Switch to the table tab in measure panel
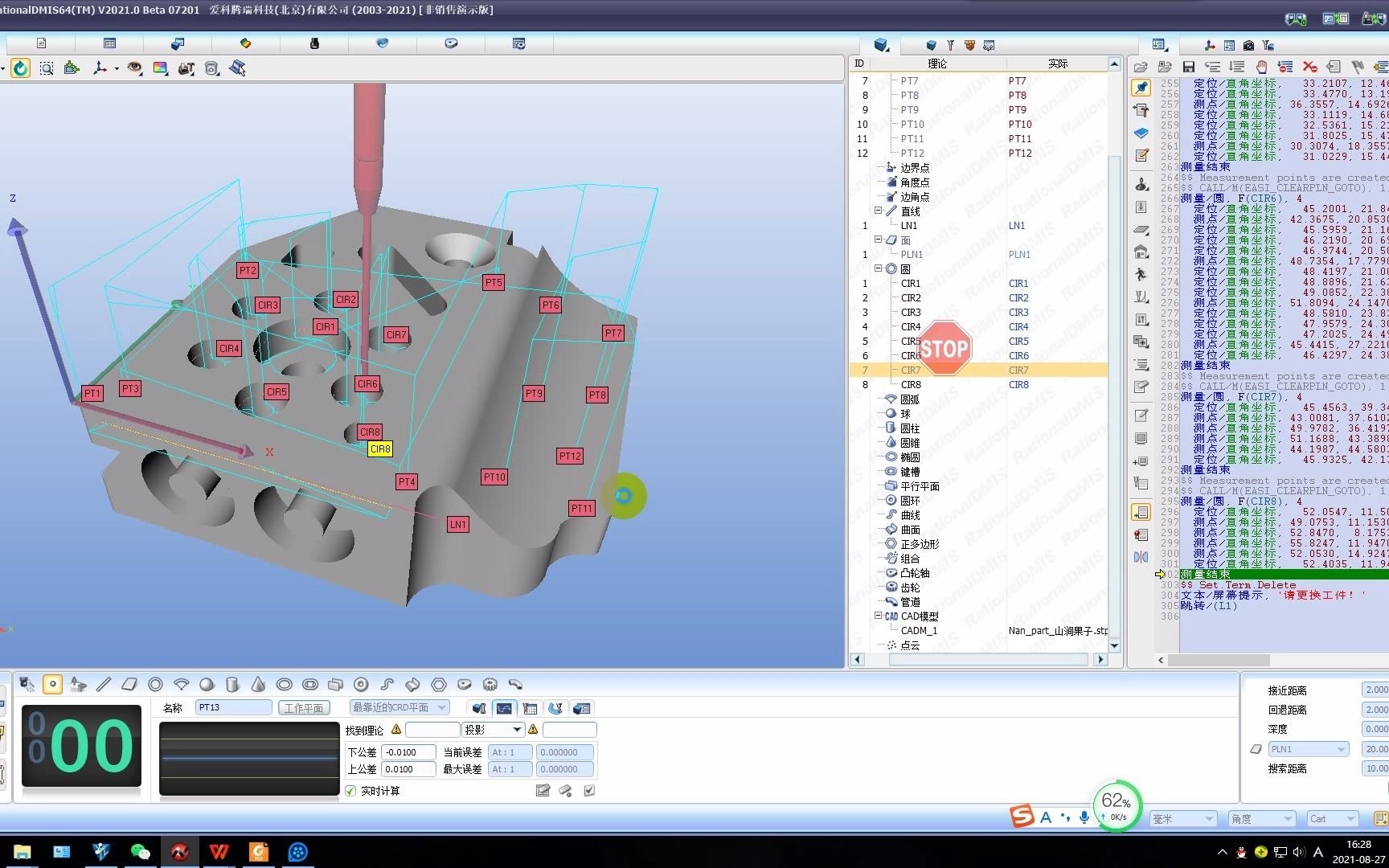Screen dimensions: 1389x868 pyautogui.click(x=530, y=708)
